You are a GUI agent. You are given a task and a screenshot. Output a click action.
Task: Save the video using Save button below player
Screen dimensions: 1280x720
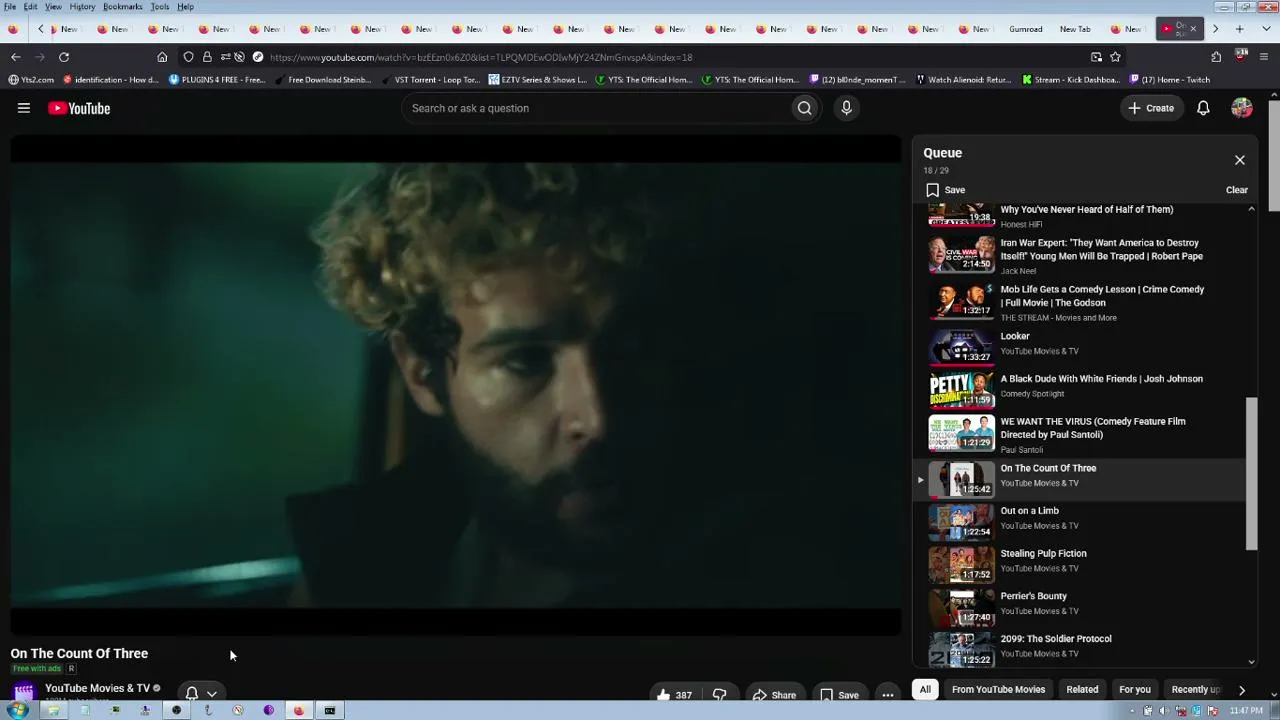840,695
